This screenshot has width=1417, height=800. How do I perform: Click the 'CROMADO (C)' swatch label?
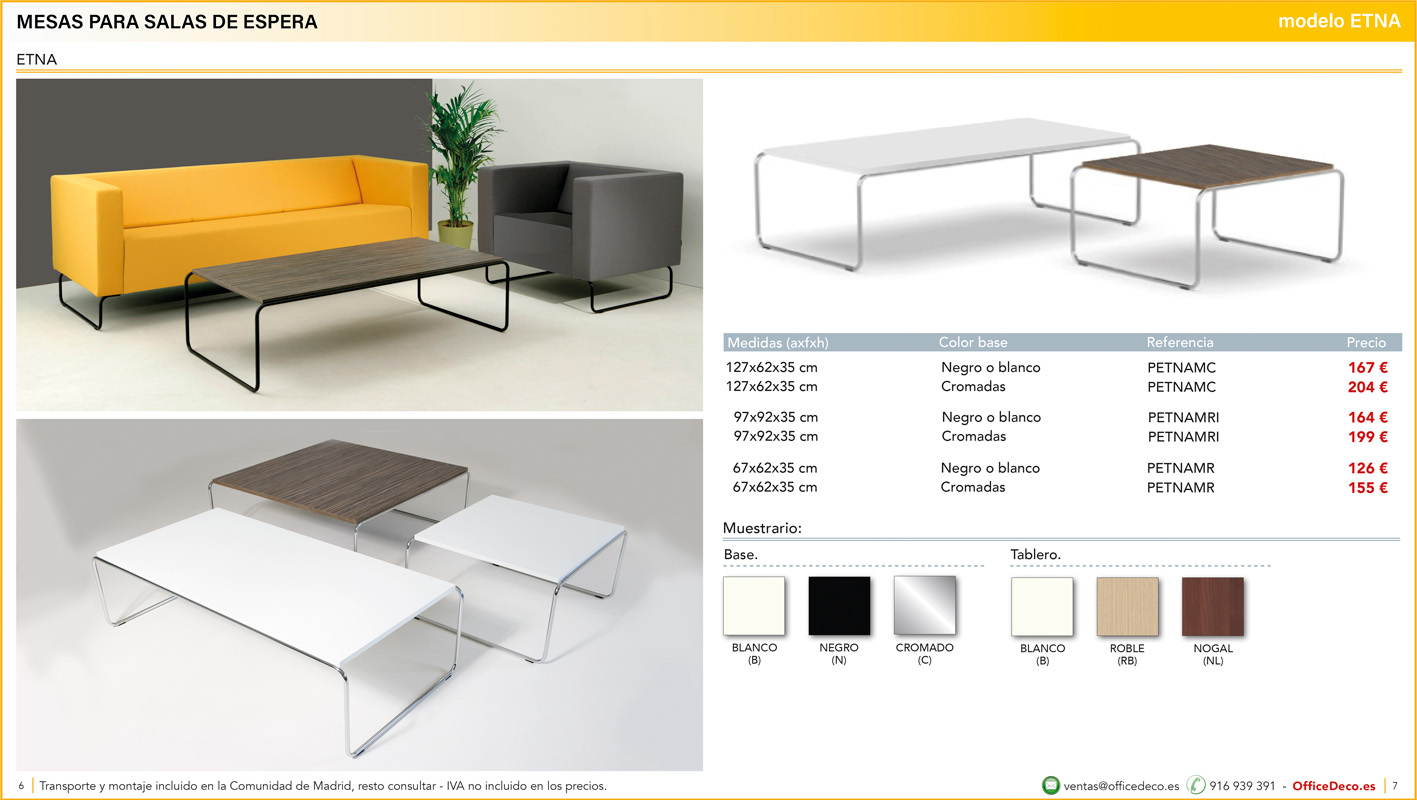[925, 654]
